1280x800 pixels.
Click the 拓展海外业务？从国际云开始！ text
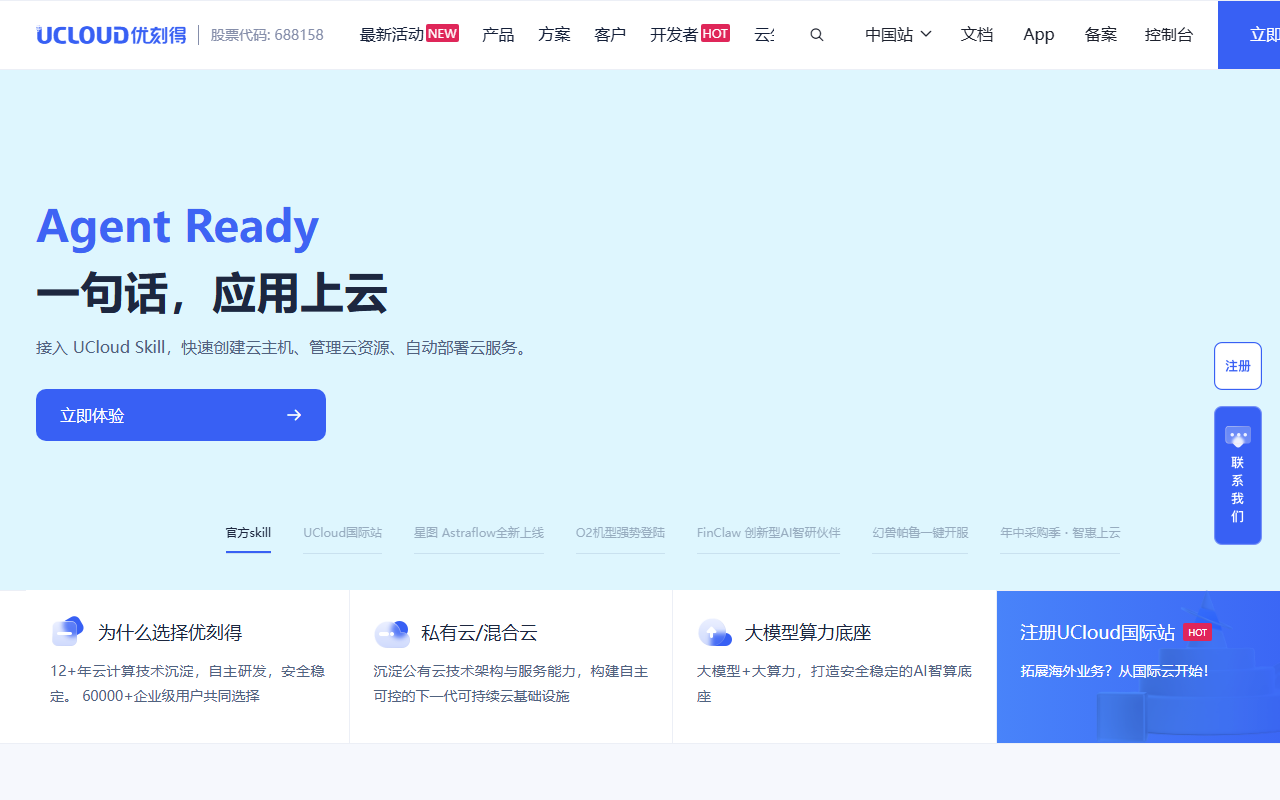[x=1115, y=671]
